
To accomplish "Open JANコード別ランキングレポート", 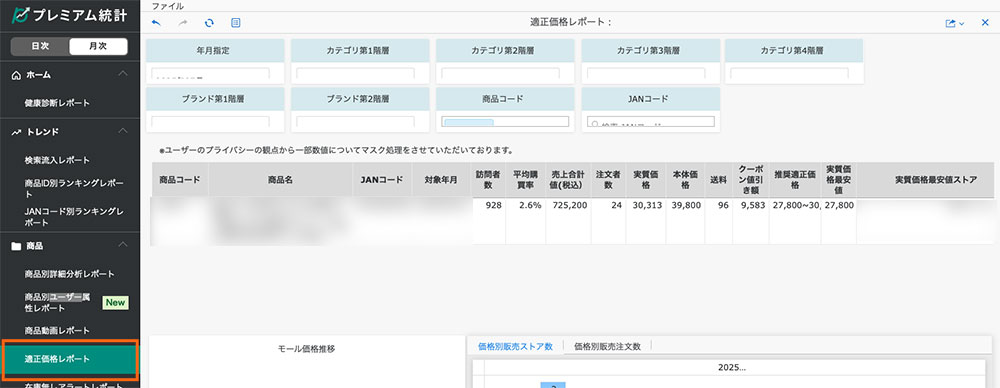I will (73, 218).
